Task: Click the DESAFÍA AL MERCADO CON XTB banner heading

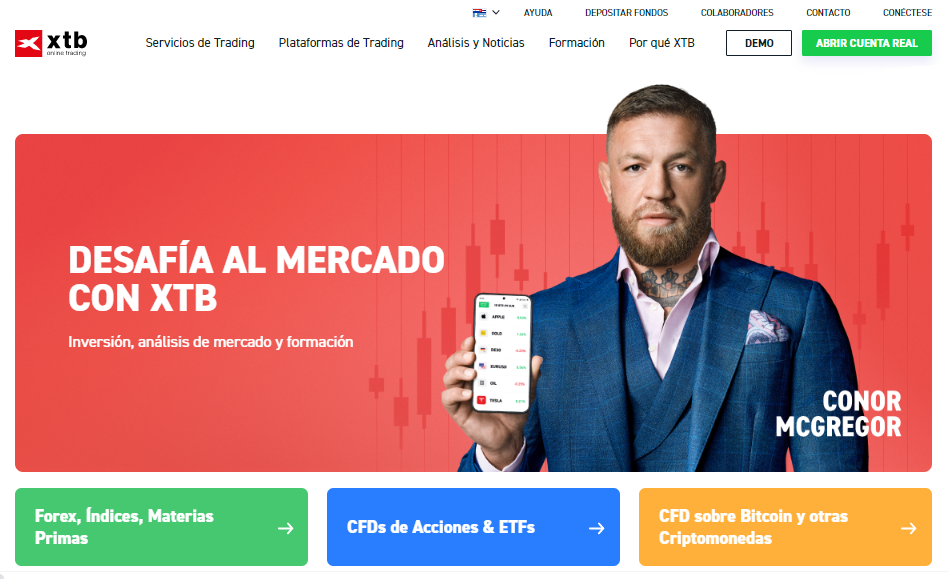Action: coord(256,278)
